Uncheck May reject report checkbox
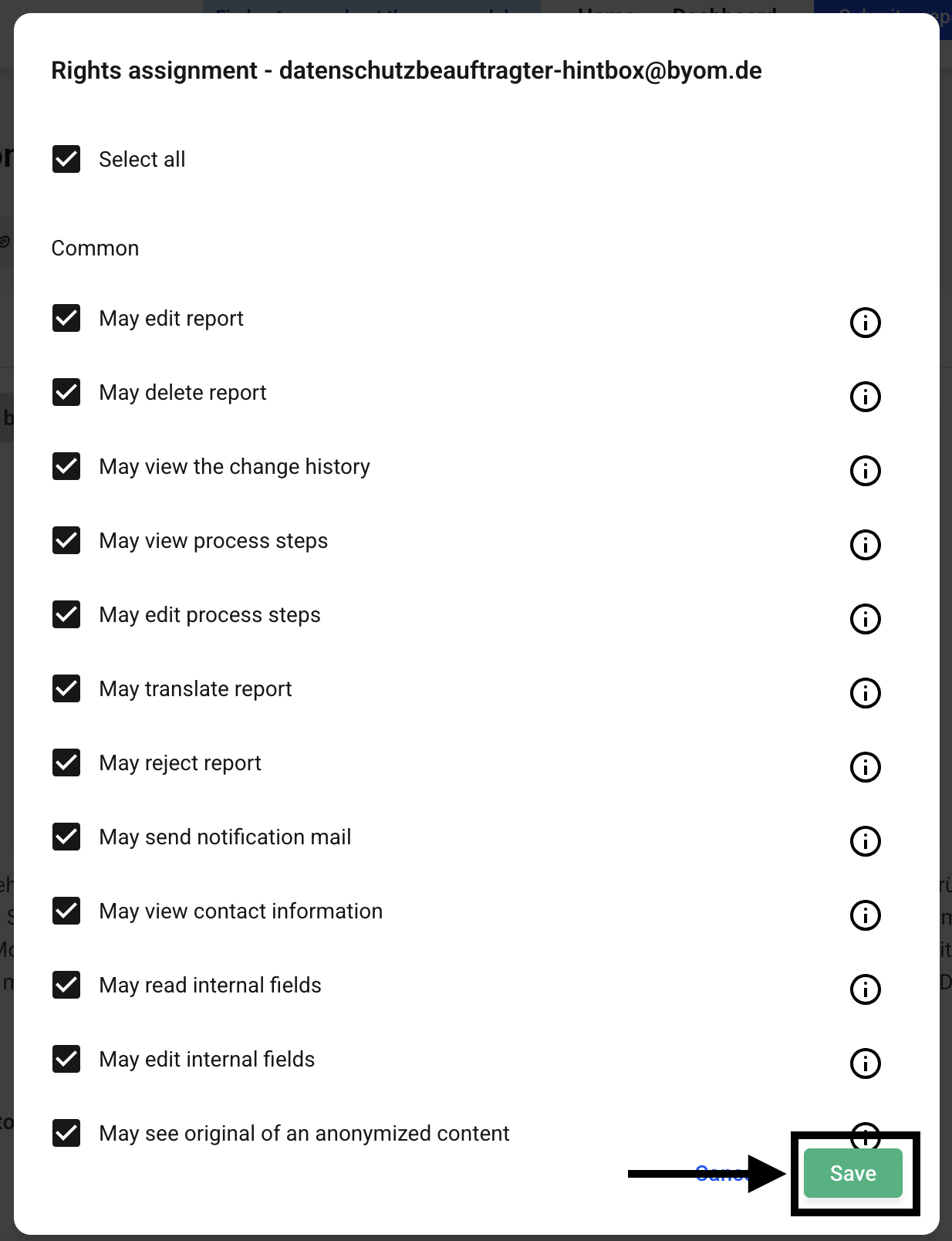The image size is (952, 1241). click(66, 763)
